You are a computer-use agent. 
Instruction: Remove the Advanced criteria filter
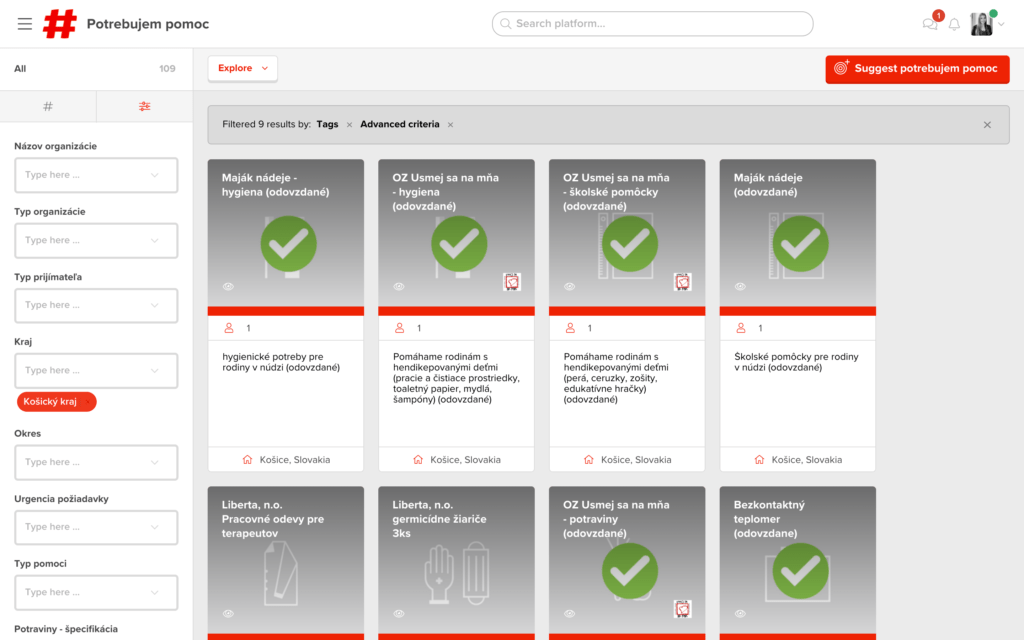click(x=450, y=125)
